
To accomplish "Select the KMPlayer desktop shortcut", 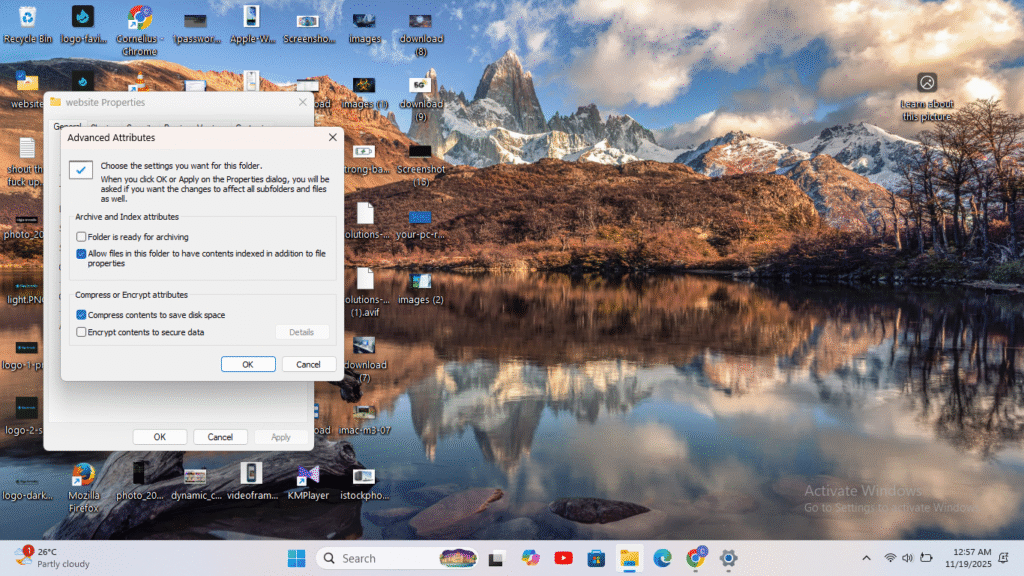I will pos(308,474).
